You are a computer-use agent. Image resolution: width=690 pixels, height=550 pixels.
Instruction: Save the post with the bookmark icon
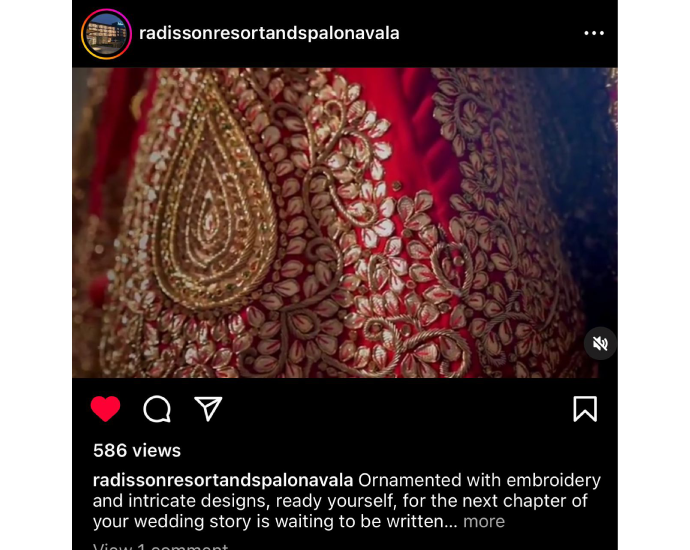point(585,409)
